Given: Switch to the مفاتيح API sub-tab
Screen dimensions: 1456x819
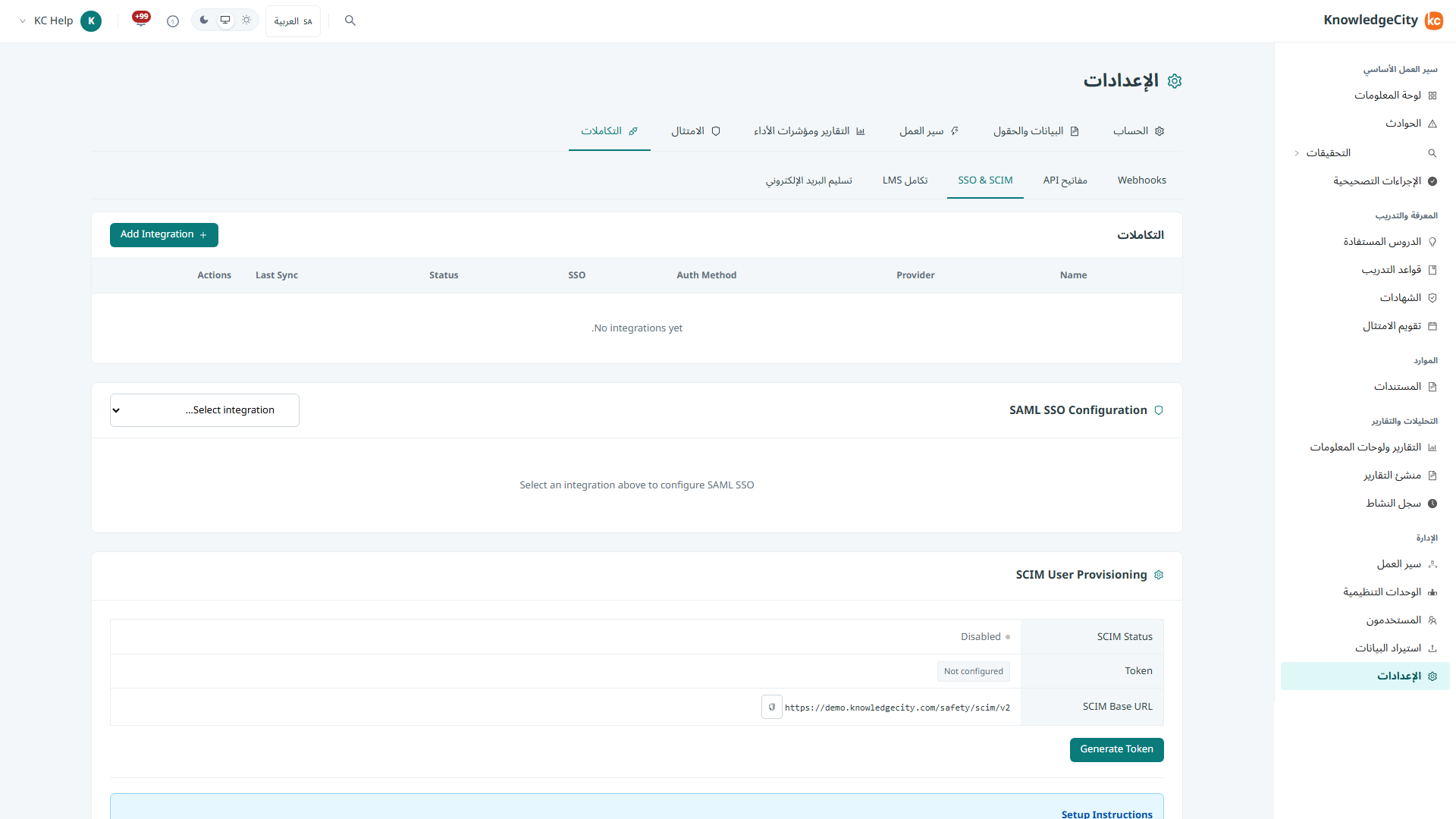Looking at the screenshot, I should coord(1065,180).
